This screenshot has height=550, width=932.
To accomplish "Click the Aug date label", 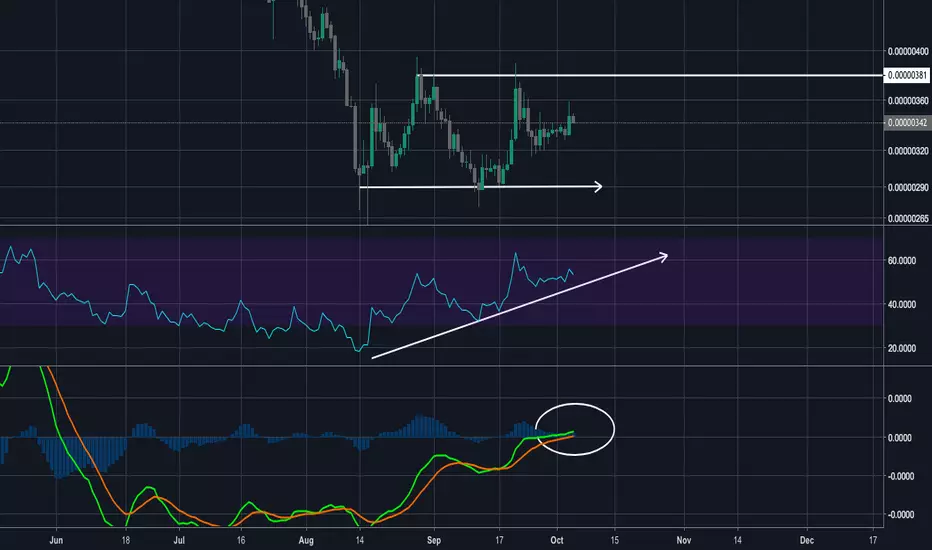I will pyautogui.click(x=306, y=540).
